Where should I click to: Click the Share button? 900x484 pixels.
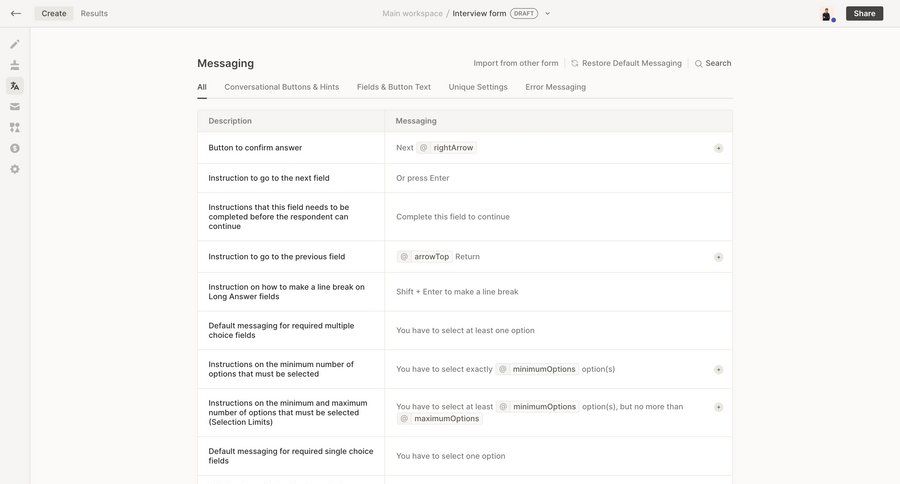point(864,13)
